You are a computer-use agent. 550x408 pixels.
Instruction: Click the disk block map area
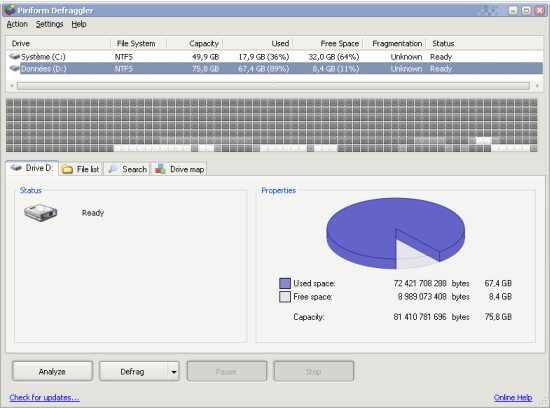click(x=271, y=125)
